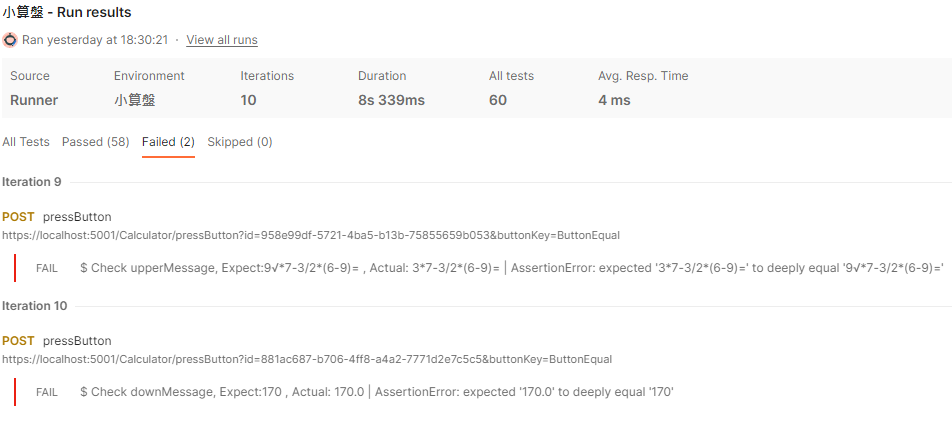Screen dimensions: 952x446
Task: Open the Skipped (0) tab
Action: 240,142
